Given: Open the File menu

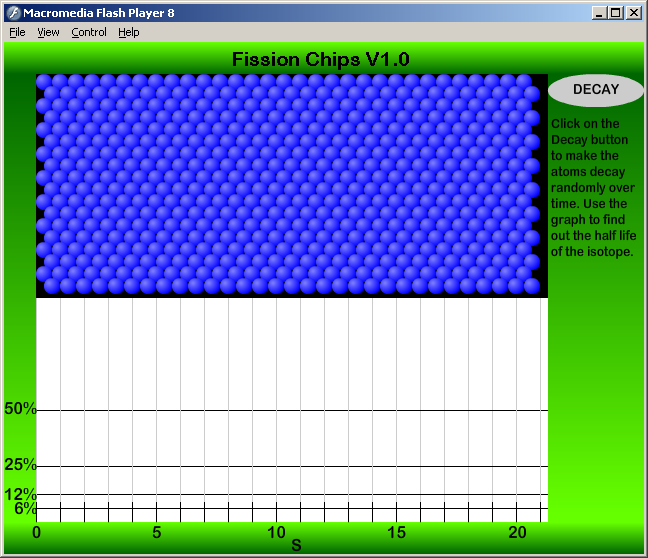Looking at the screenshot, I should 17,32.
